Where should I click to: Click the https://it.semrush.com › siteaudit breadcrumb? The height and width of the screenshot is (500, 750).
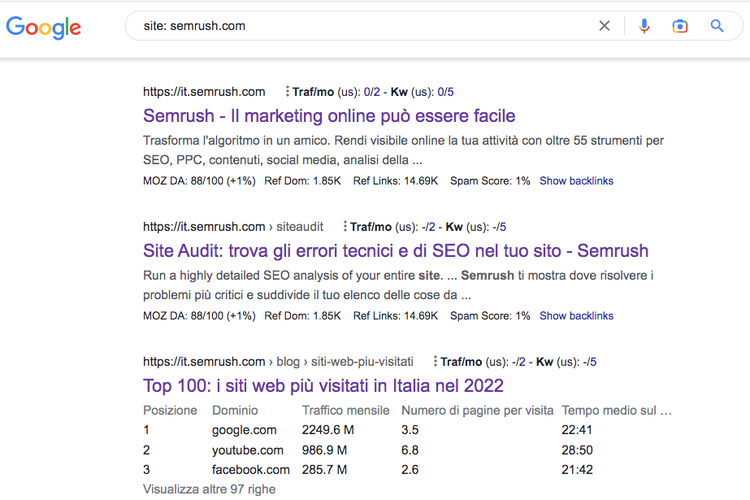pos(233,227)
